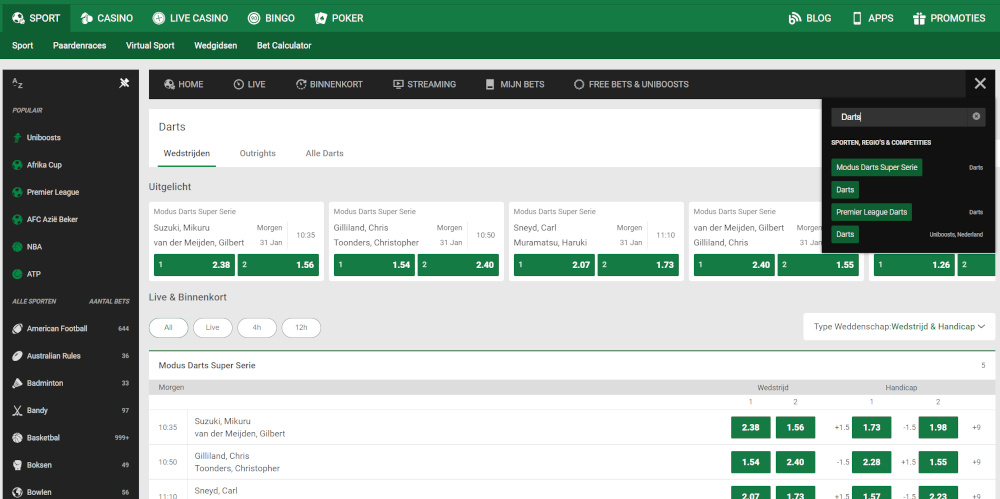Click the Poker cards icon
The width and height of the screenshot is (1000, 499).
tap(321, 18)
